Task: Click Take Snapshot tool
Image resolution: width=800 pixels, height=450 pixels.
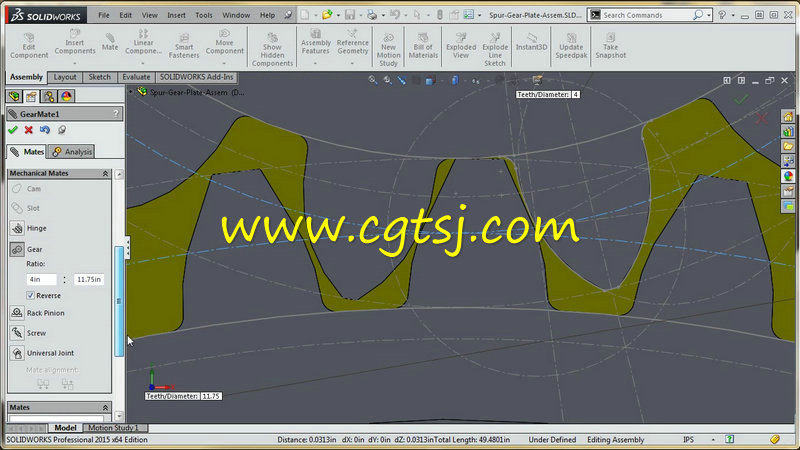Action: tap(610, 46)
